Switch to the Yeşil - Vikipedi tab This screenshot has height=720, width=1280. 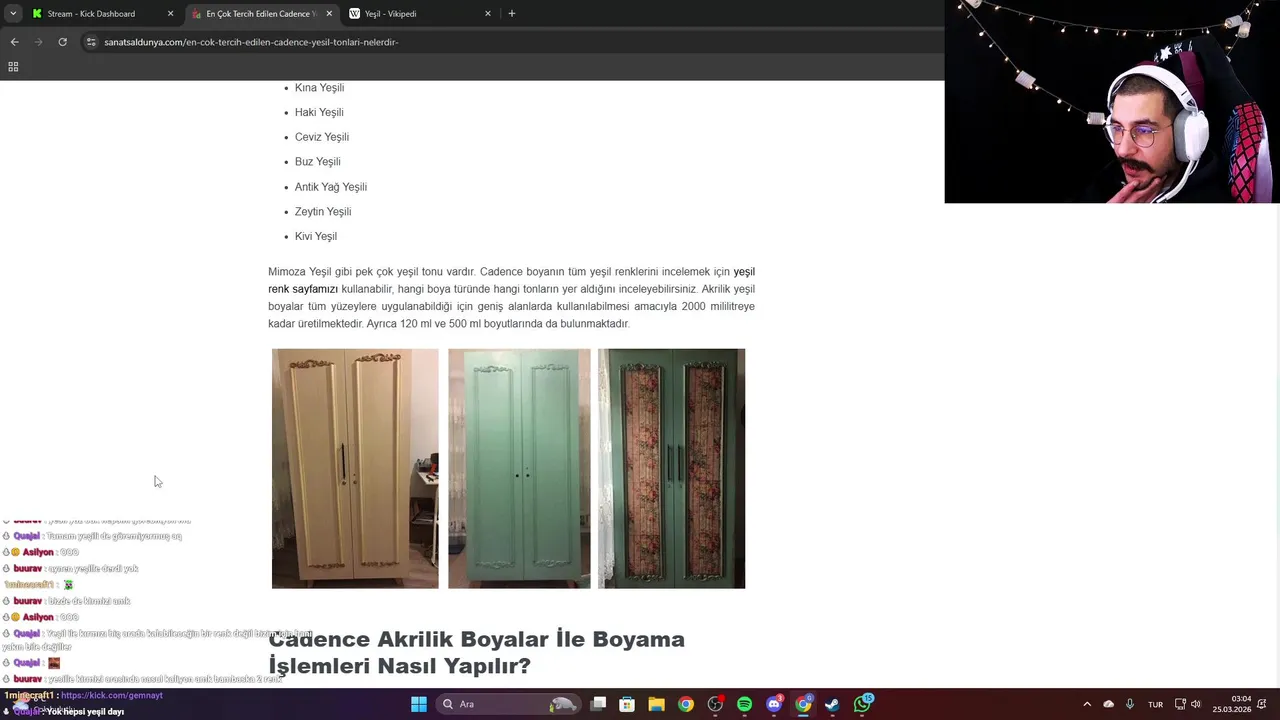coord(420,14)
